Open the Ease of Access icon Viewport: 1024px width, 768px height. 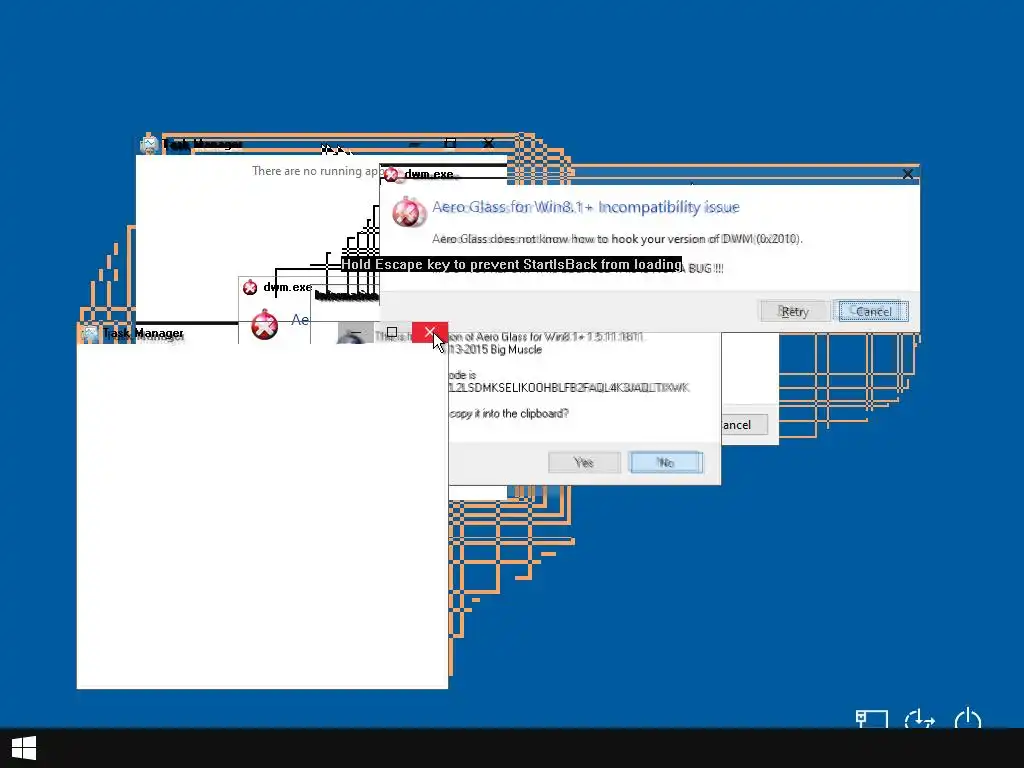pos(920,720)
